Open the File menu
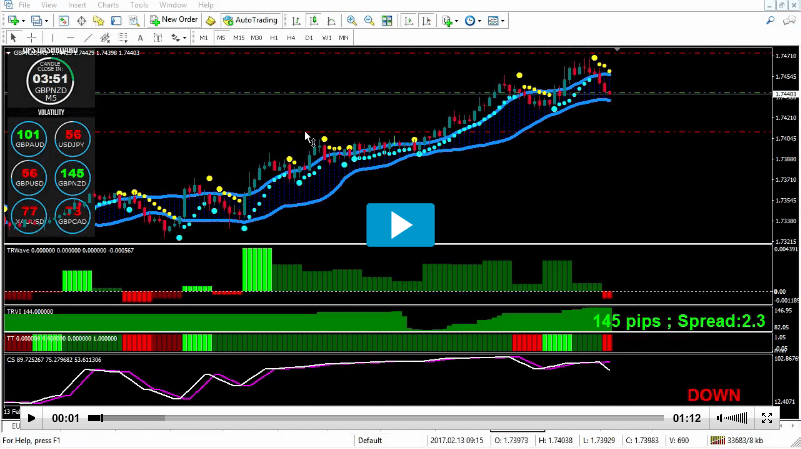This screenshot has width=801, height=449. pyautogui.click(x=24, y=5)
